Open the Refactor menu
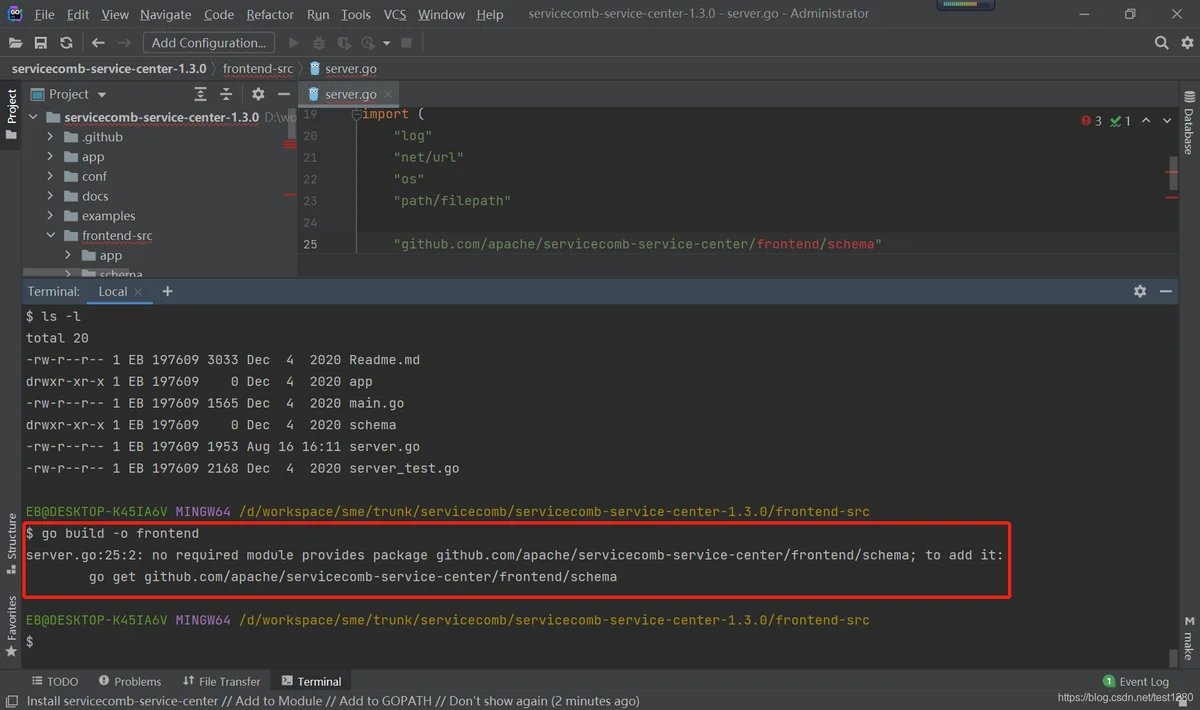1200x710 pixels. coord(270,14)
